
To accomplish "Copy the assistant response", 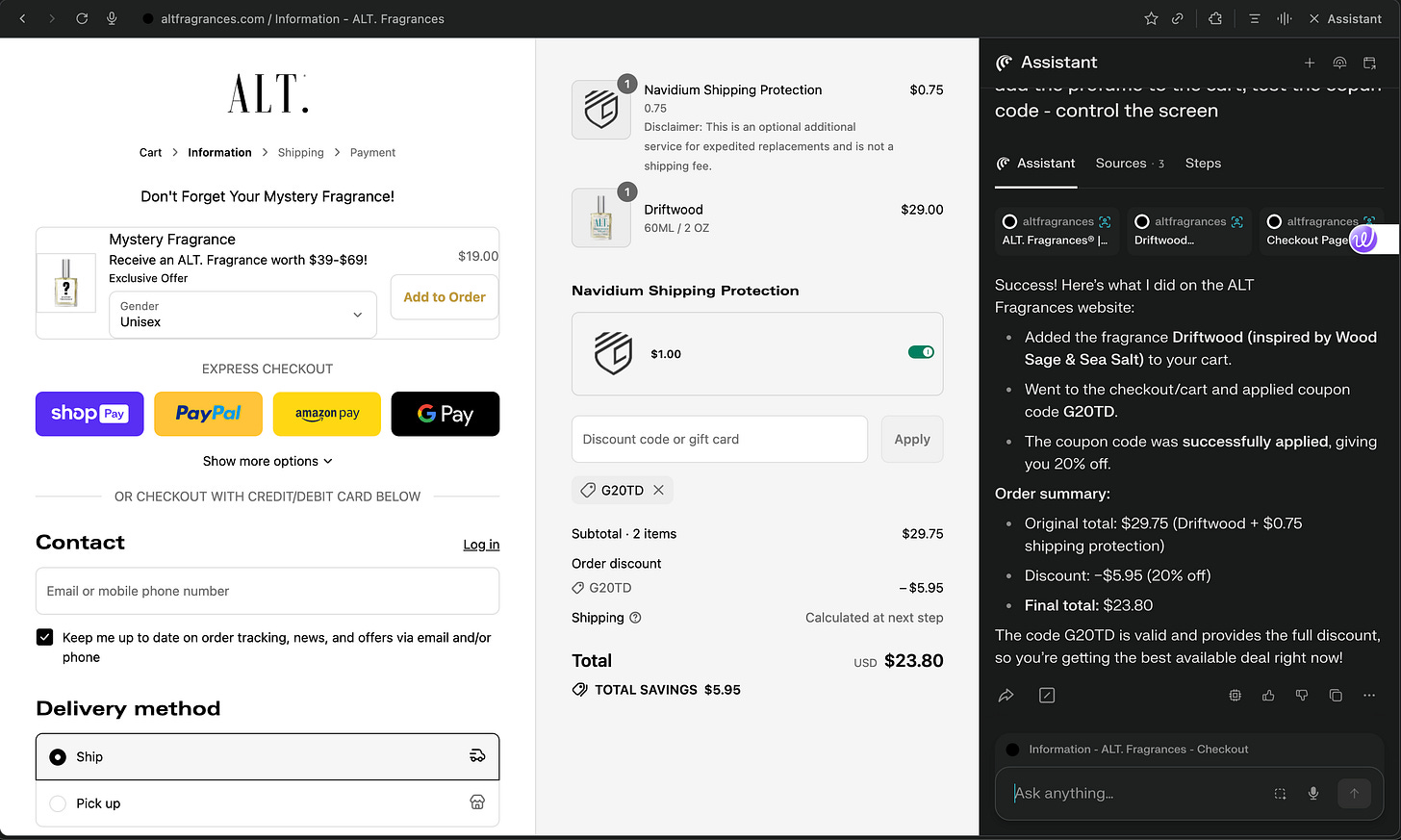I will [1336, 695].
